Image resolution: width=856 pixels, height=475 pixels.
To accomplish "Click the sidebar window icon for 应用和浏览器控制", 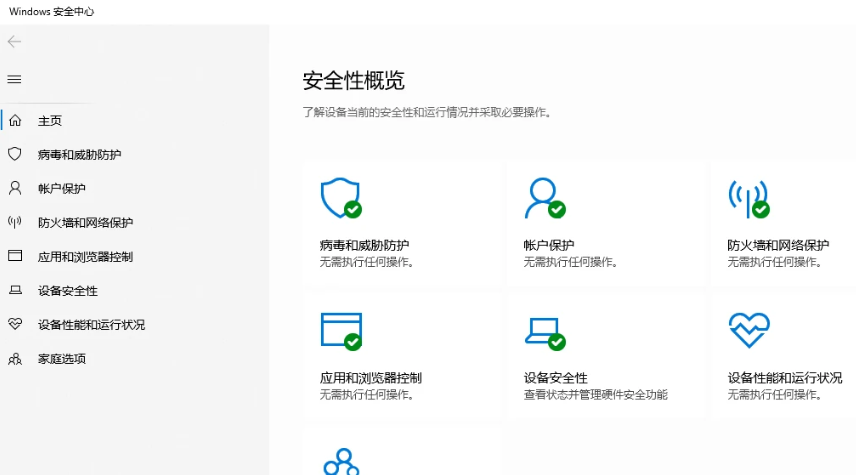I will pyautogui.click(x=15, y=256).
